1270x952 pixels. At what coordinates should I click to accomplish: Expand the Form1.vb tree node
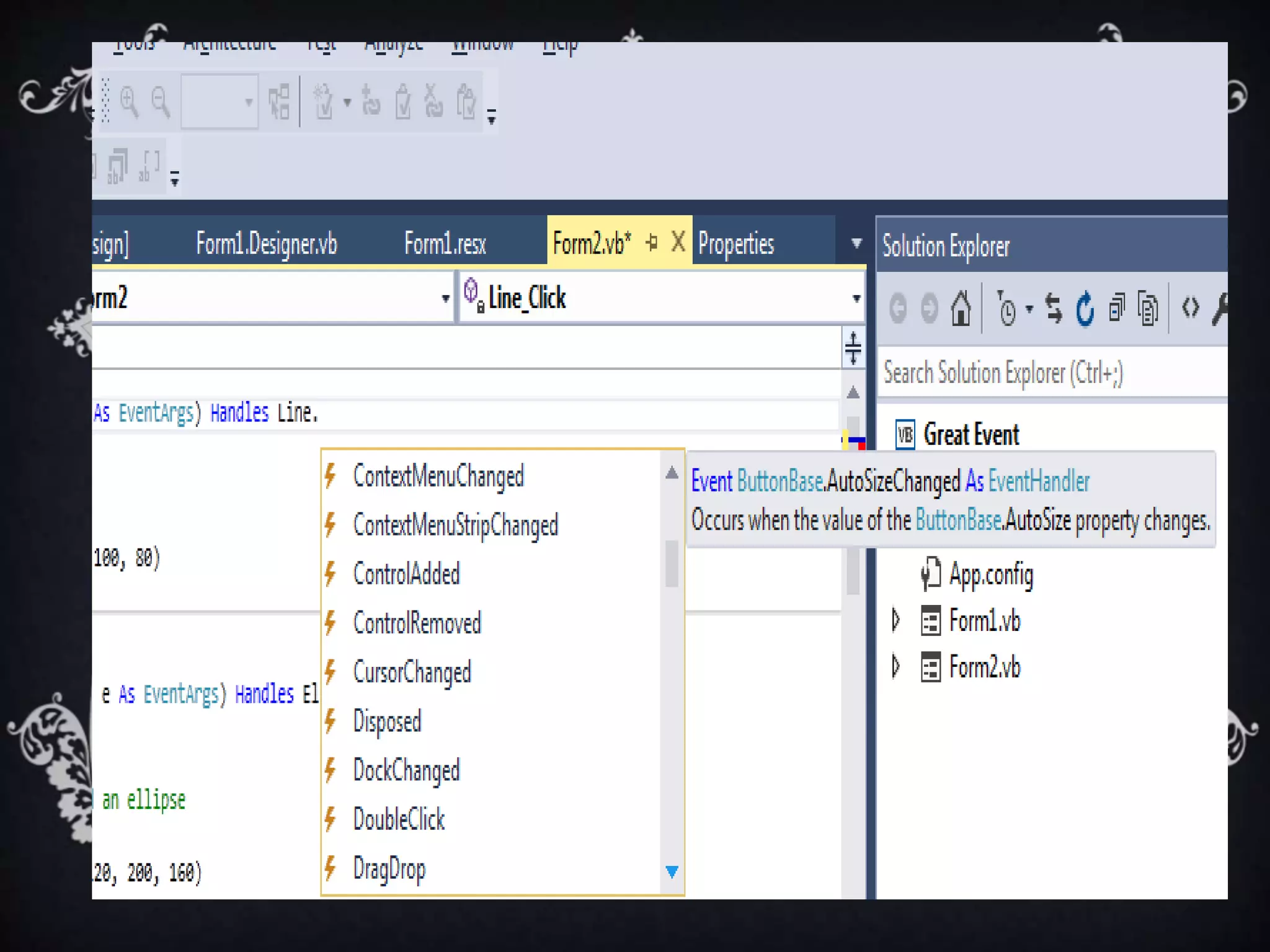coord(895,620)
